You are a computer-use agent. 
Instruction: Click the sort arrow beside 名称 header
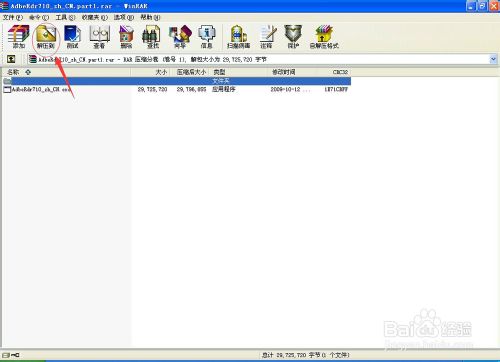point(28,72)
